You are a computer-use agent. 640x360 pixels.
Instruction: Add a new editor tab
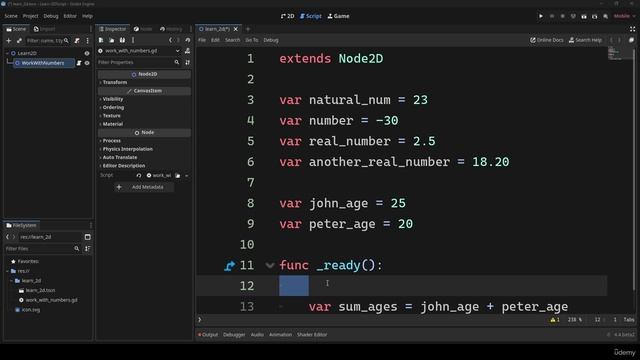[248, 29]
